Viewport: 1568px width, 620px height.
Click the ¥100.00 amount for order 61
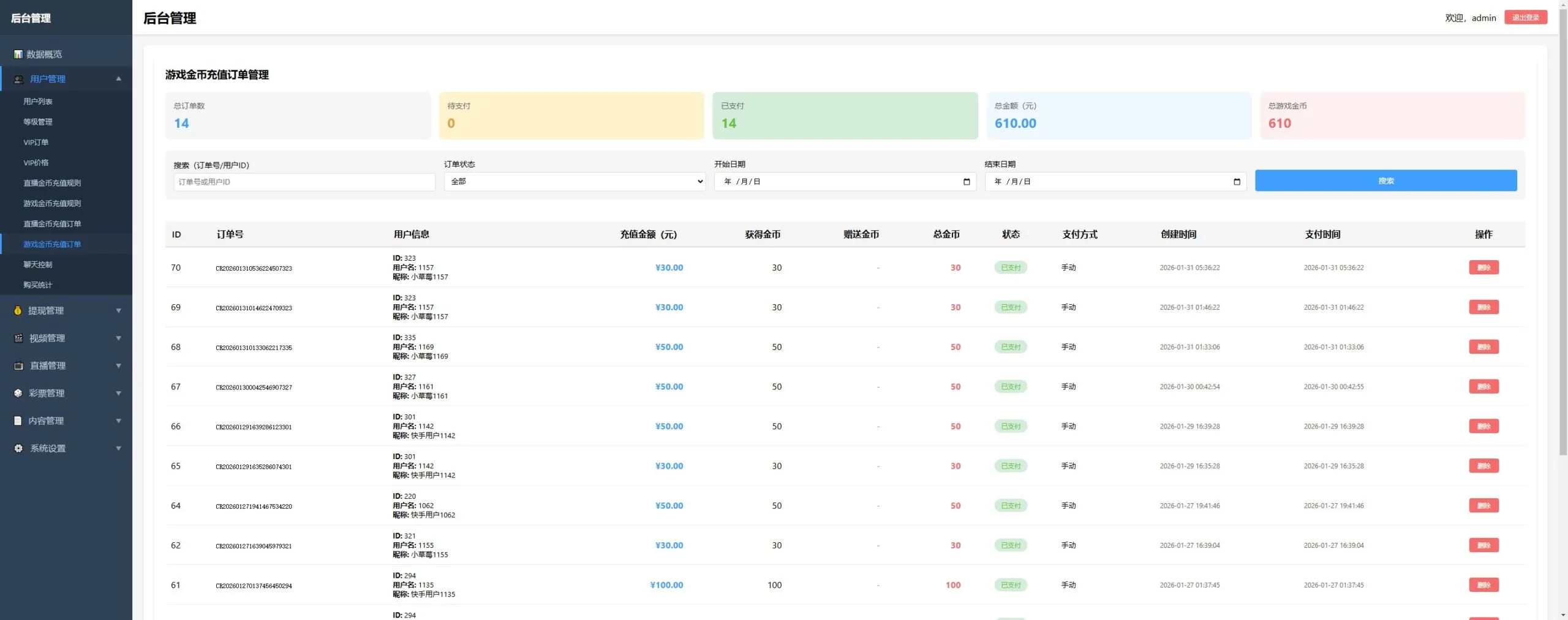(666, 585)
